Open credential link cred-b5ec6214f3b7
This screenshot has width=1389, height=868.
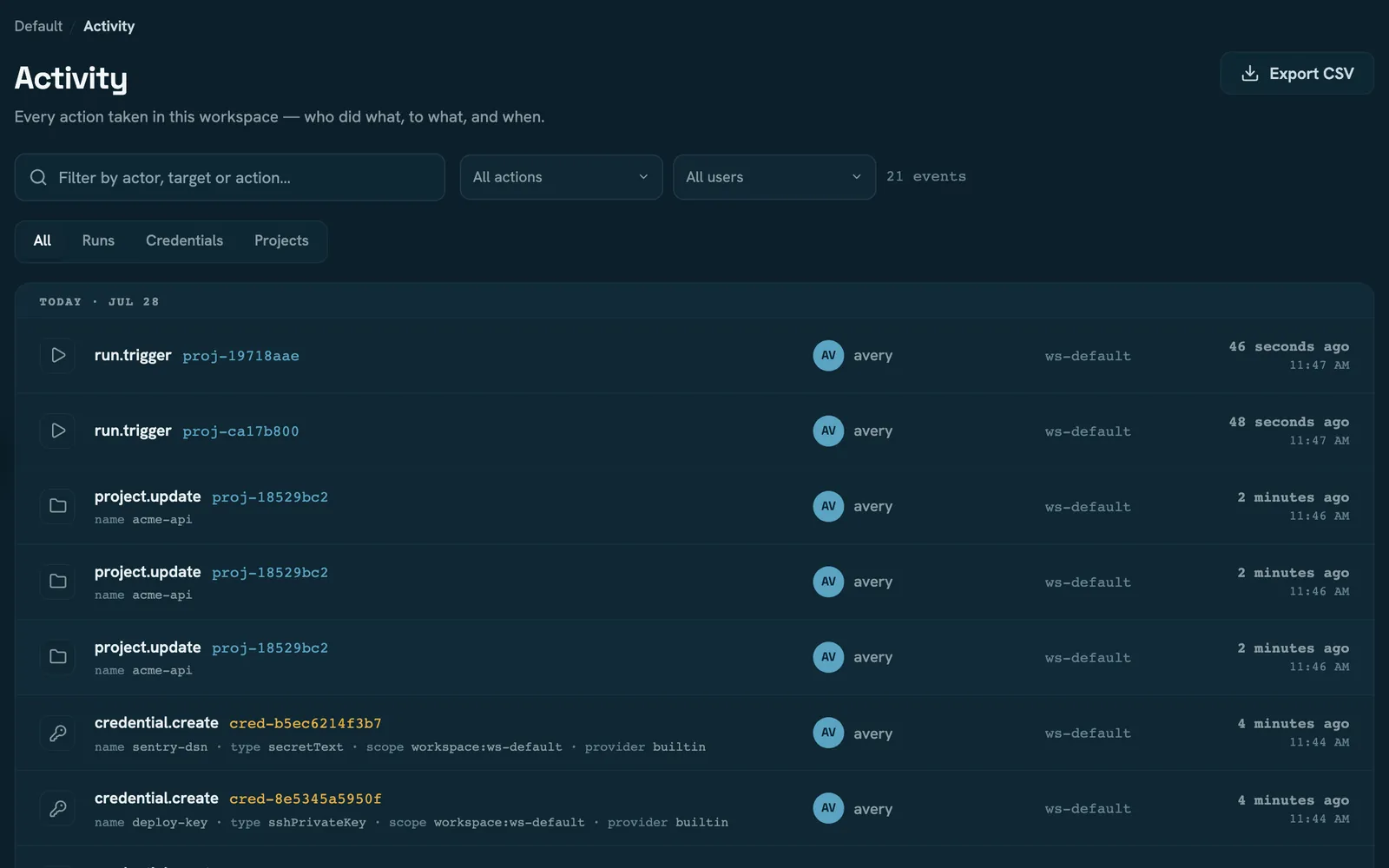click(306, 723)
